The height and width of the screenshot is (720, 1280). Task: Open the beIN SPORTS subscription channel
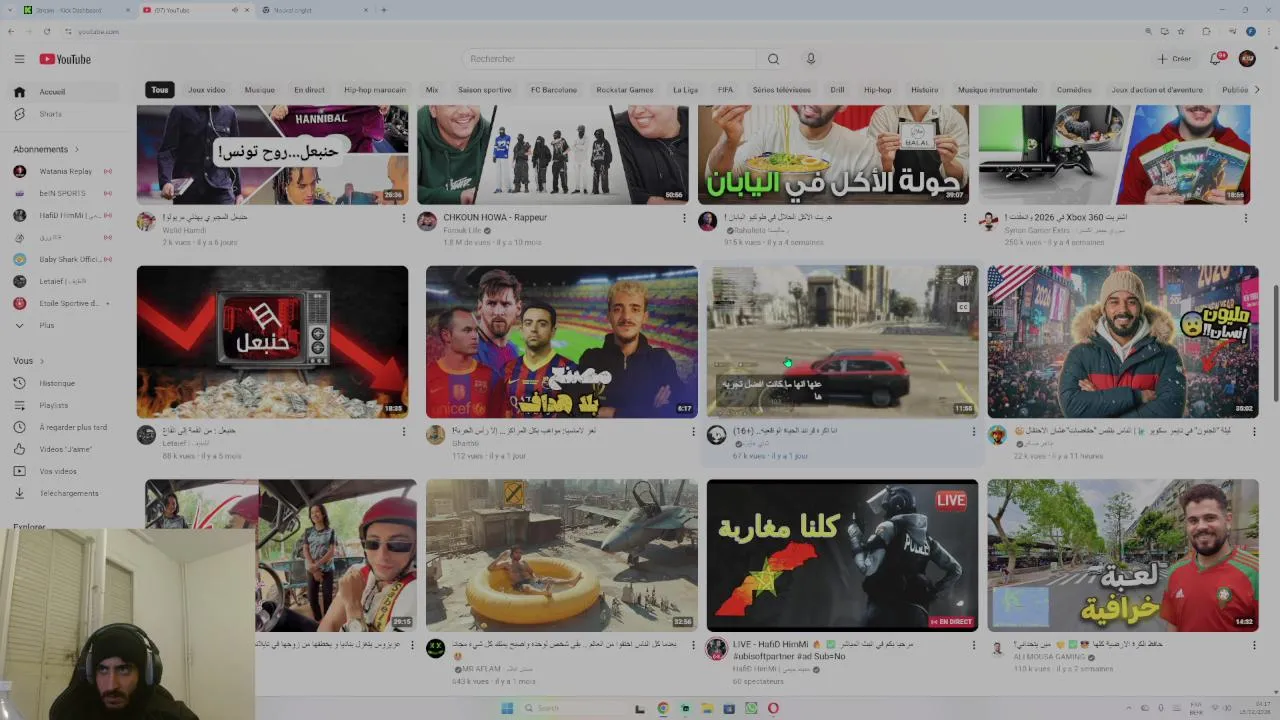[x=62, y=193]
